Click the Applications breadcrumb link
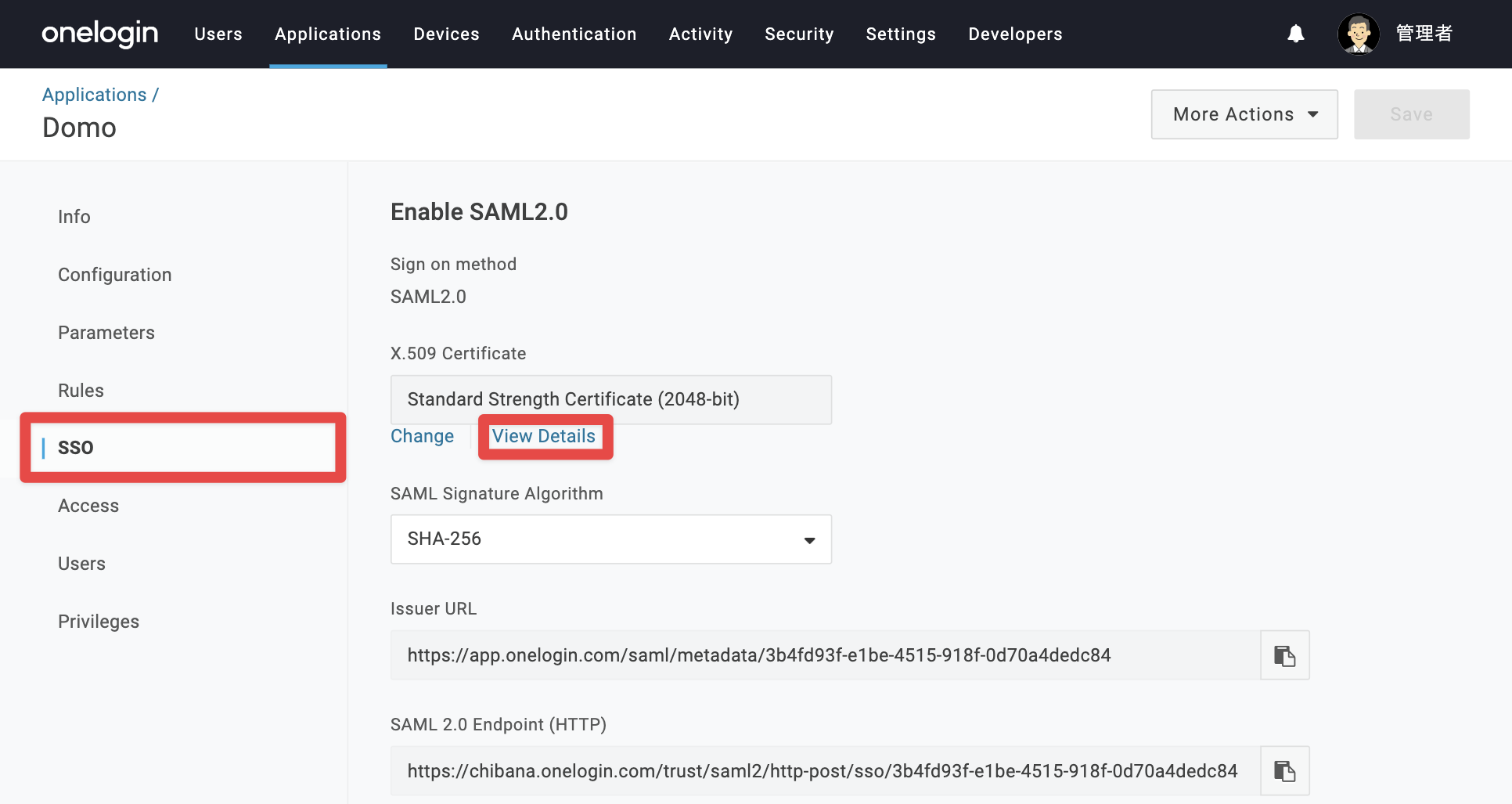The image size is (1512, 804). pos(95,95)
